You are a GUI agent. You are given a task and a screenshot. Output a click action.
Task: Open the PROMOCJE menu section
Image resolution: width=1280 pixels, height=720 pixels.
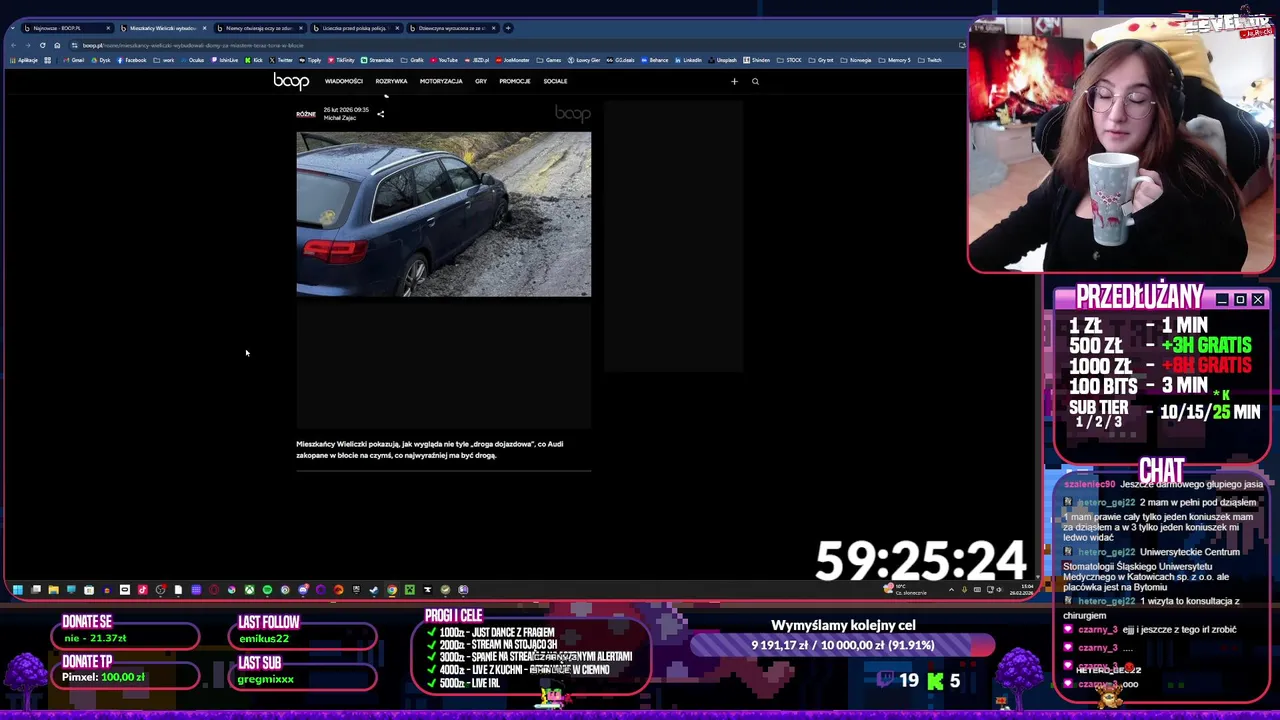click(515, 81)
